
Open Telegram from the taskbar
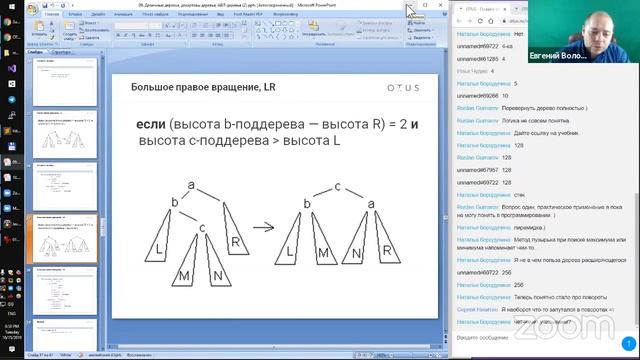click(x=12, y=100)
